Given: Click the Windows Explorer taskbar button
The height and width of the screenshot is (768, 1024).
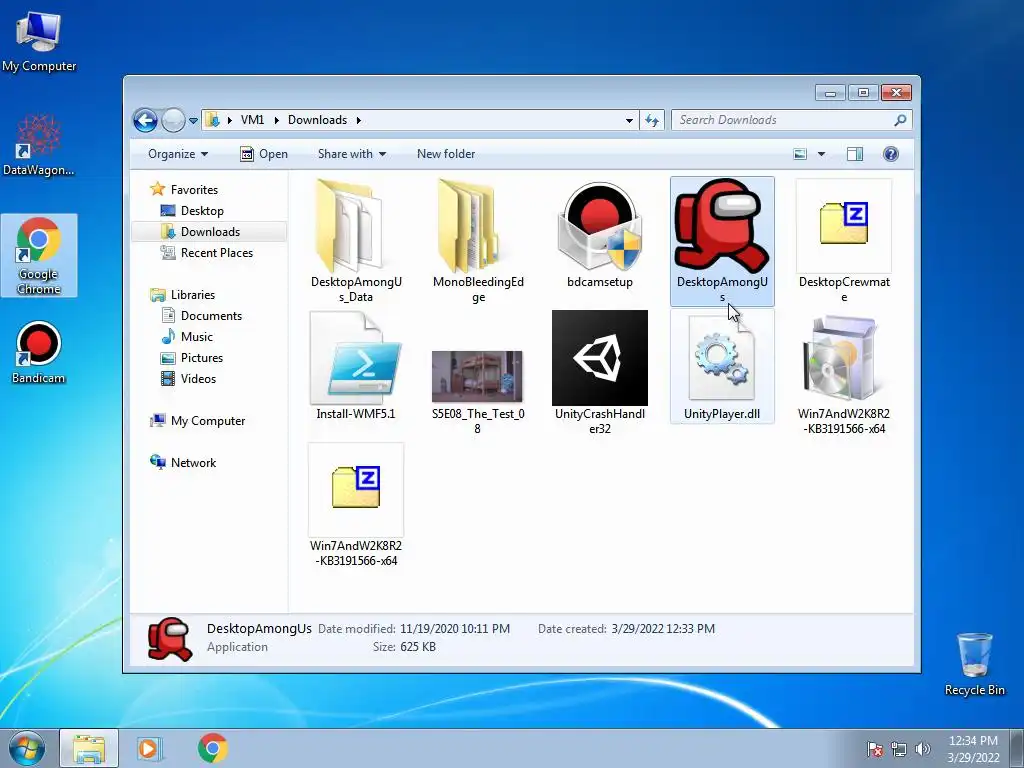Looking at the screenshot, I should (89, 748).
